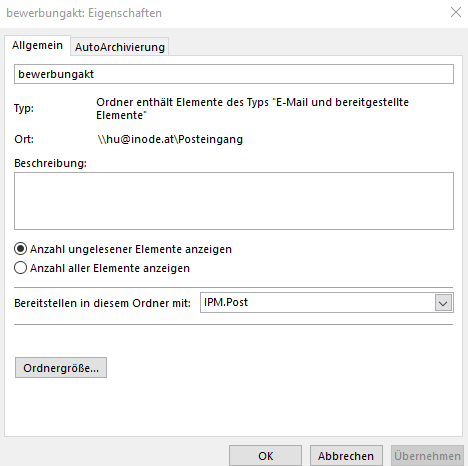This screenshot has width=468, height=466.
Task: Click the Ordner enthält Elemente type text
Action: point(252,109)
